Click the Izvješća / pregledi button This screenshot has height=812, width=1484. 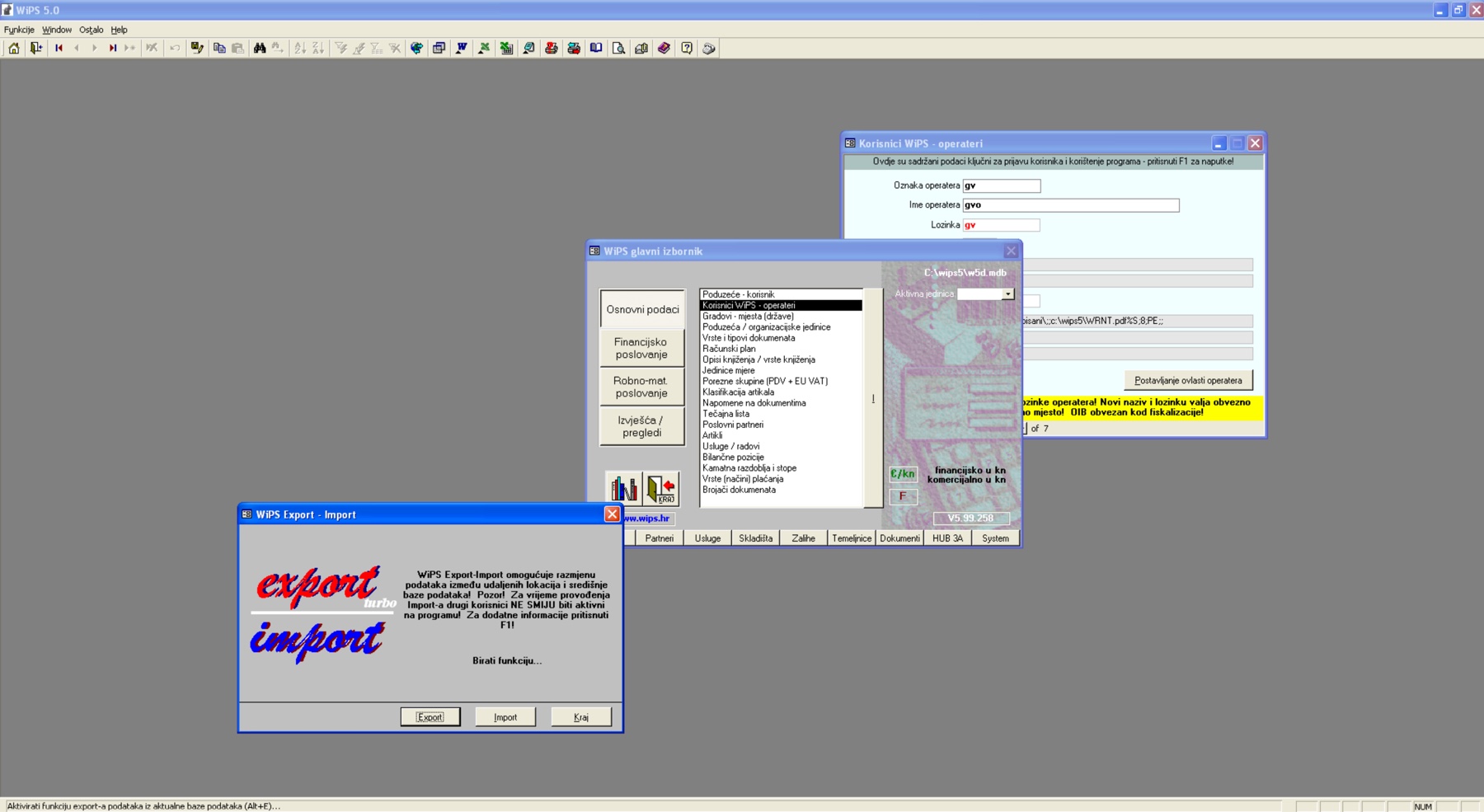(642, 426)
